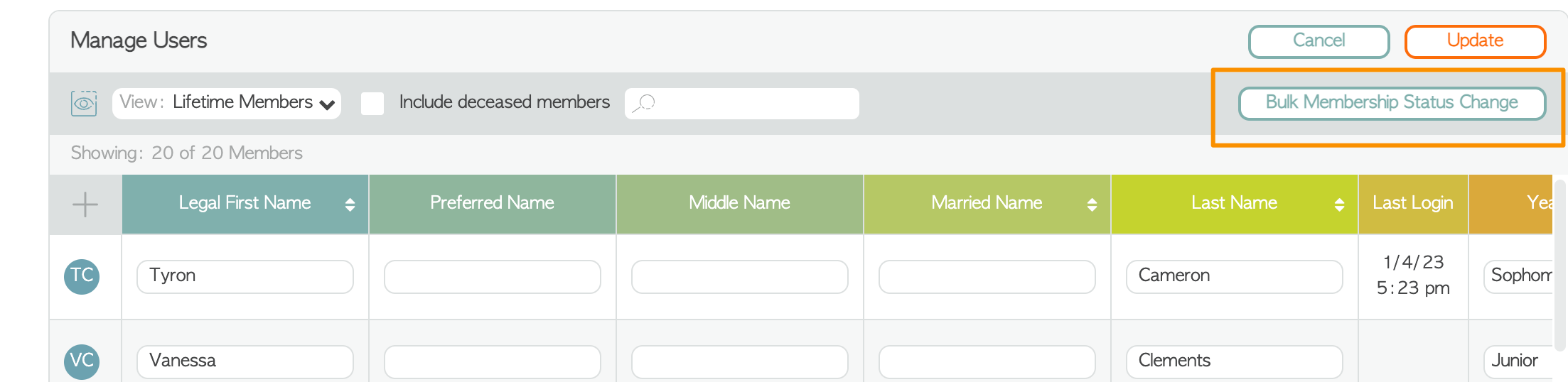Click Tyron's Preferred Name field
The image size is (1568, 382).
coord(493,276)
